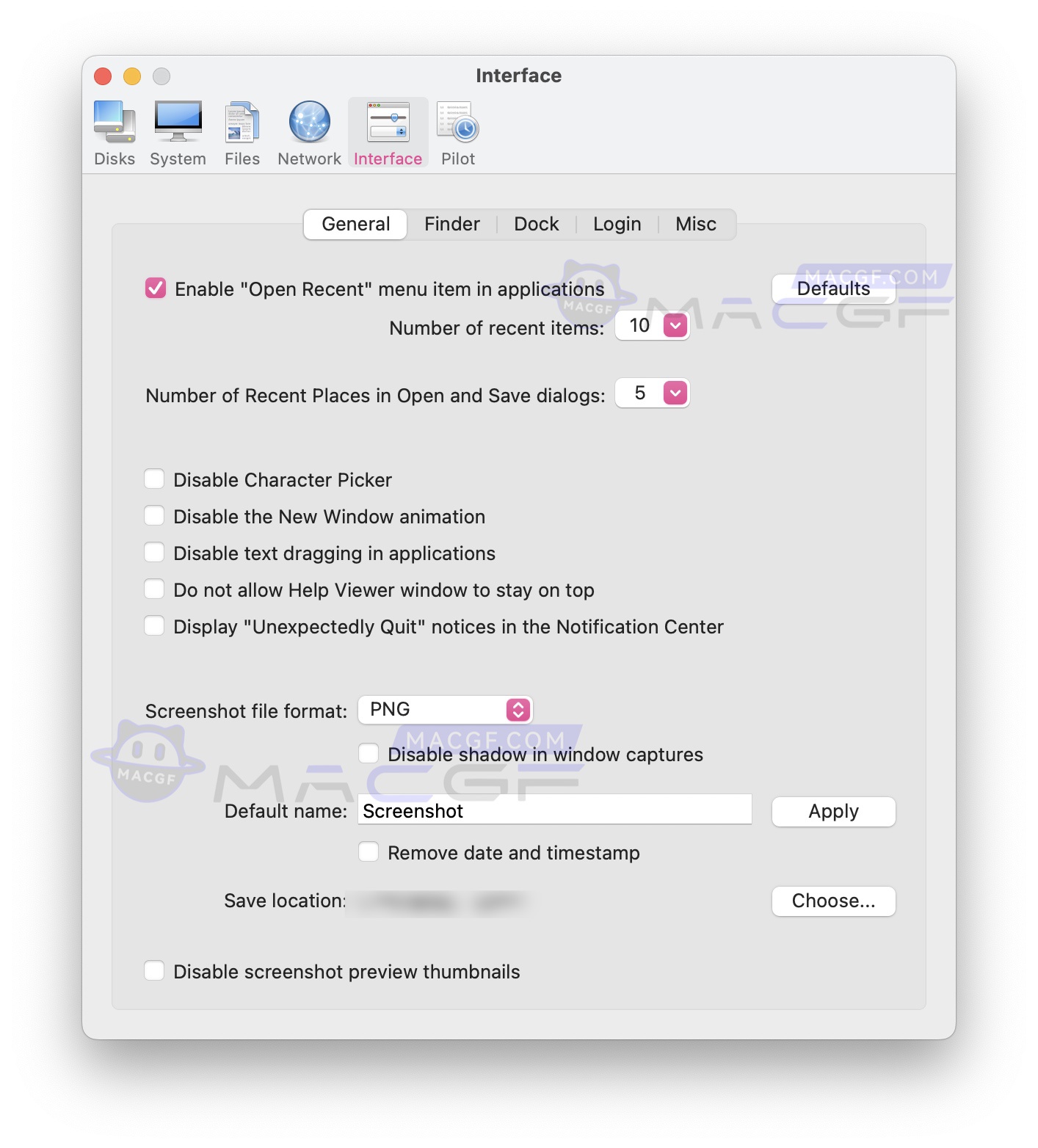Enable Remove date and timestamp
The width and height of the screenshot is (1038, 1148).
click(x=369, y=851)
